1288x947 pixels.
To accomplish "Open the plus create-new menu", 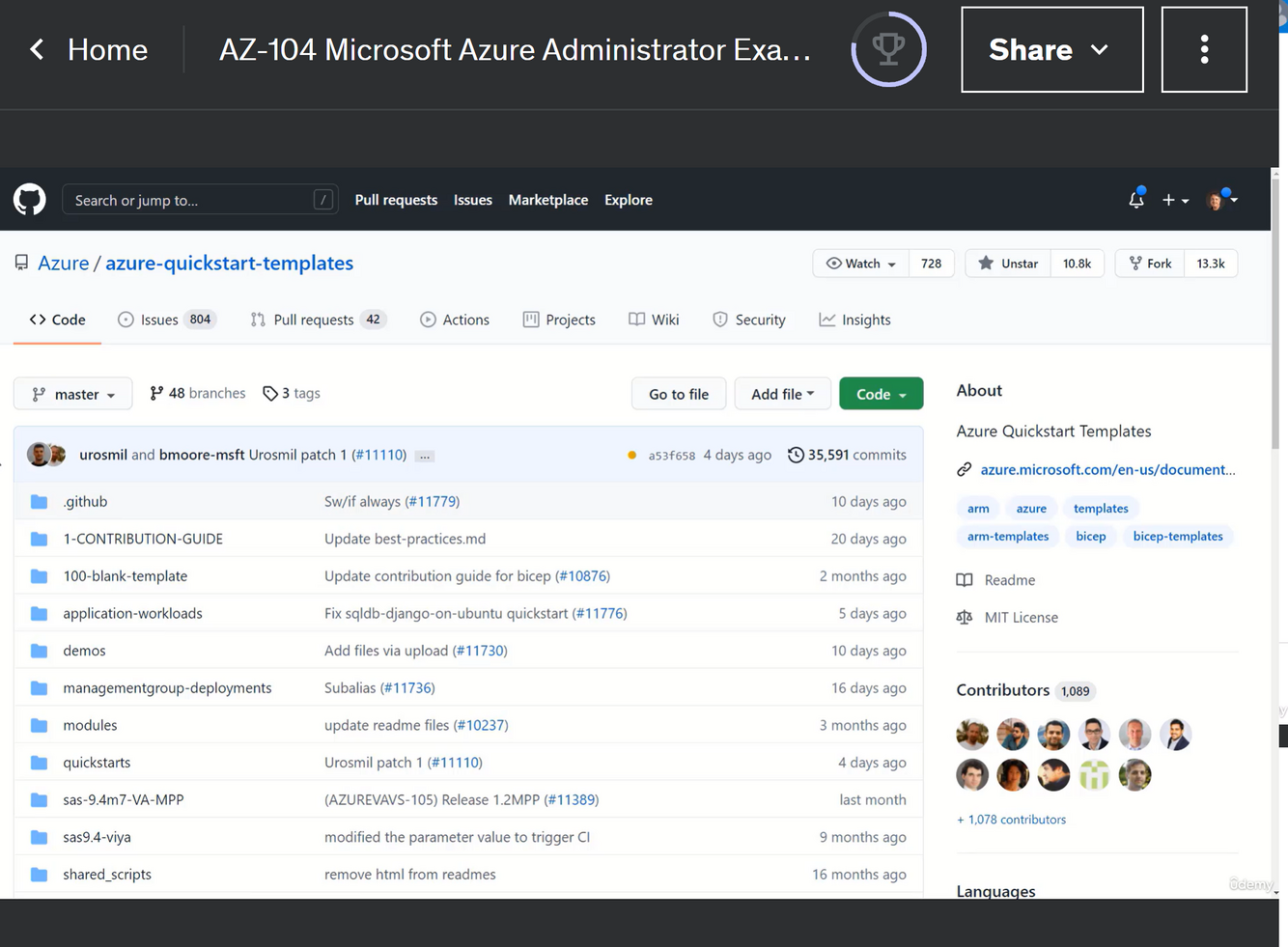I will click(x=1175, y=200).
